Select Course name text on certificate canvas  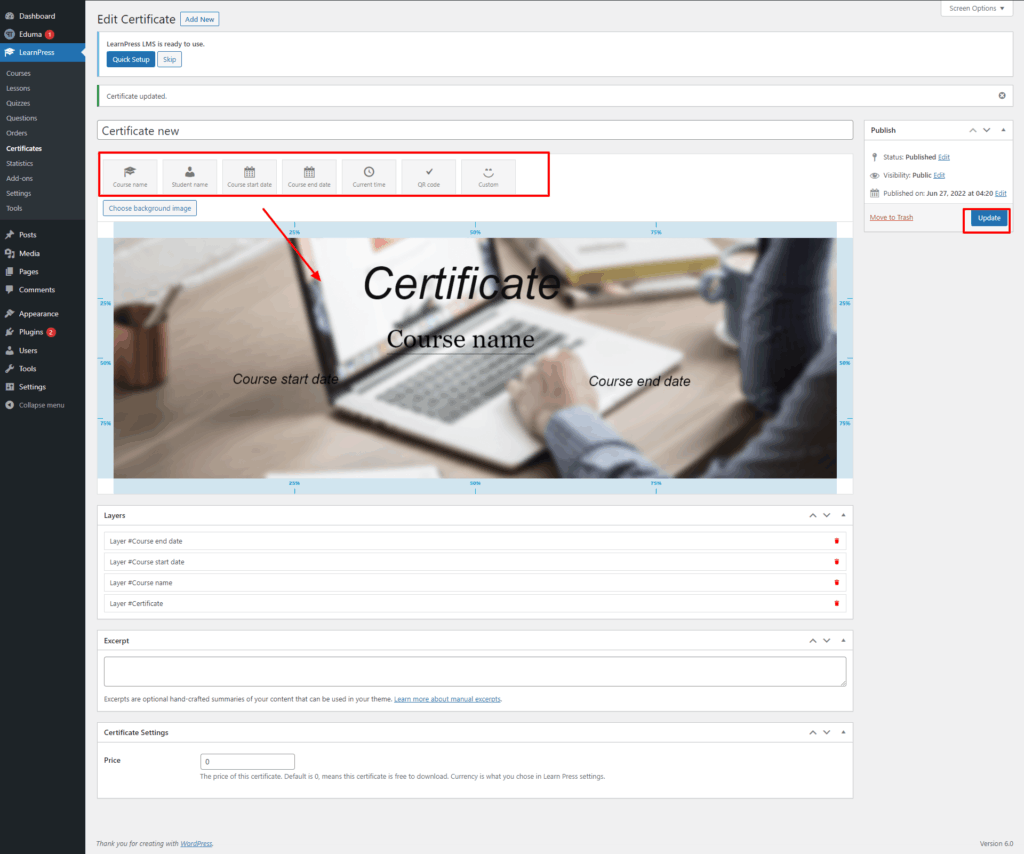coord(460,340)
